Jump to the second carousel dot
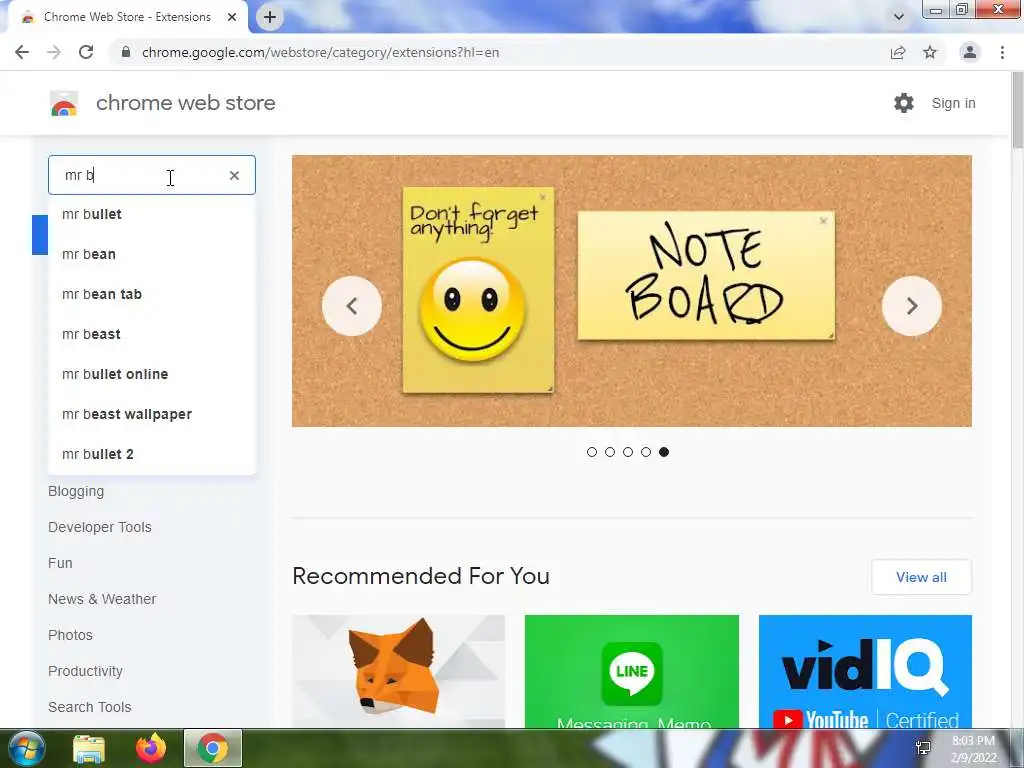The height and width of the screenshot is (768, 1024). pos(610,452)
